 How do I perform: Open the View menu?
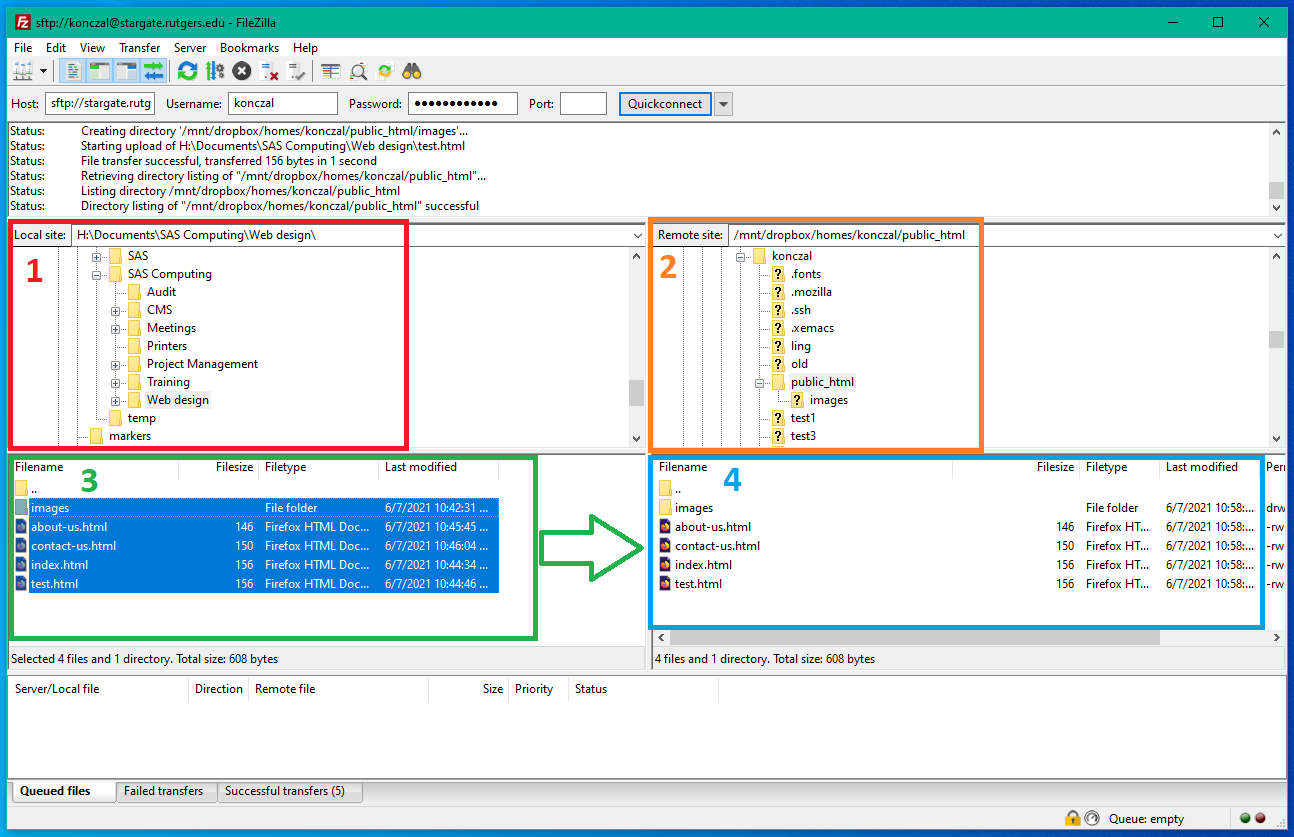point(92,48)
